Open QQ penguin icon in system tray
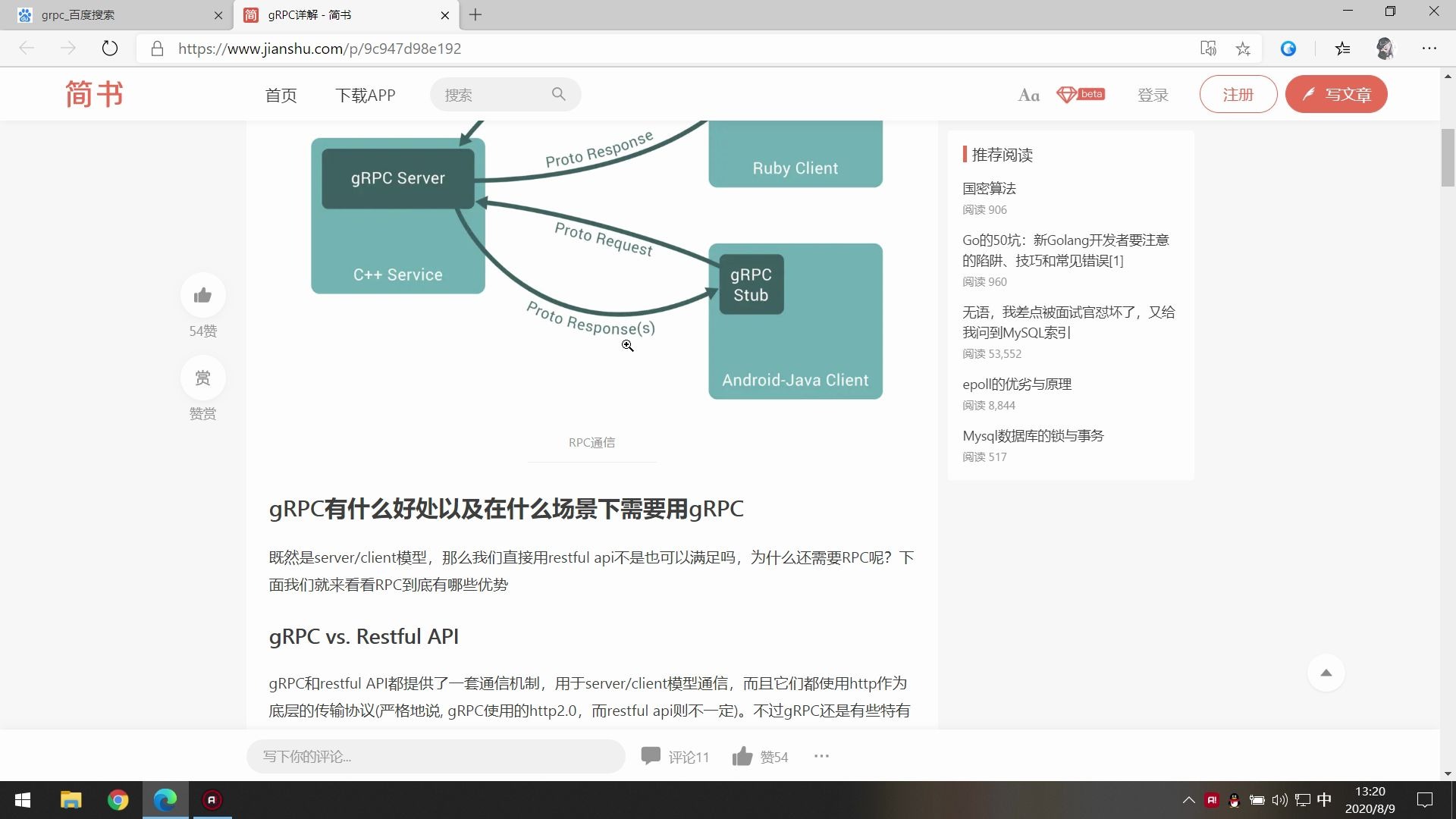This screenshot has width=1456, height=819. [1235, 799]
